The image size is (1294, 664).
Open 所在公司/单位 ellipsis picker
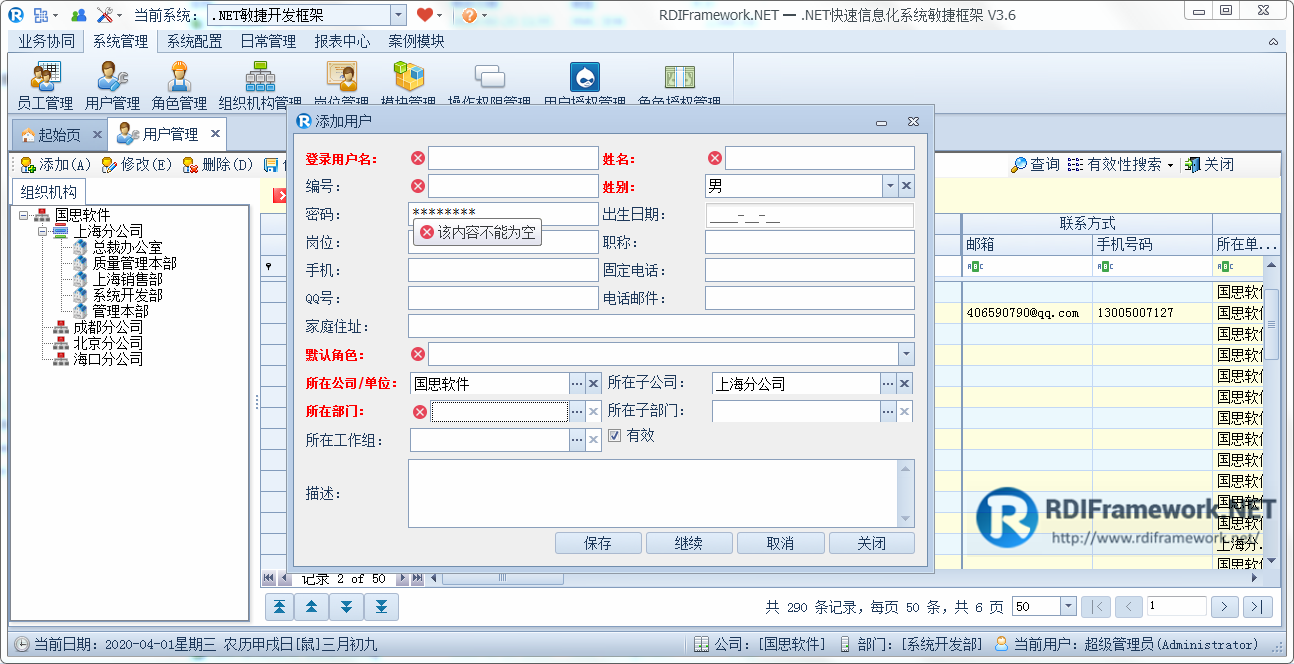[x=577, y=384]
